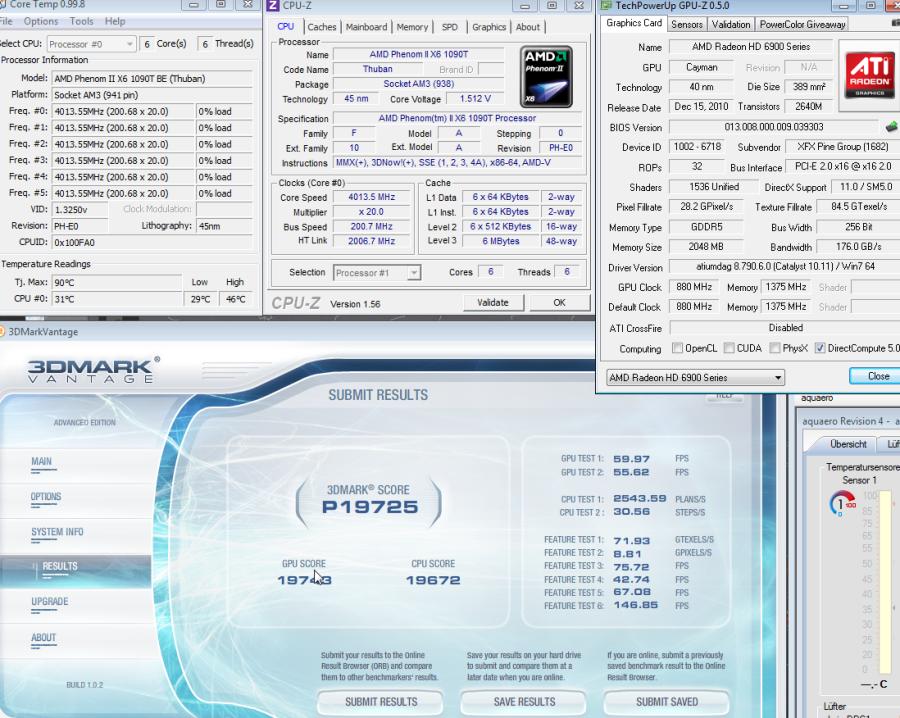Click the AMD Phenom II logo in CPU-Z
This screenshot has height=718, width=900.
[546, 77]
